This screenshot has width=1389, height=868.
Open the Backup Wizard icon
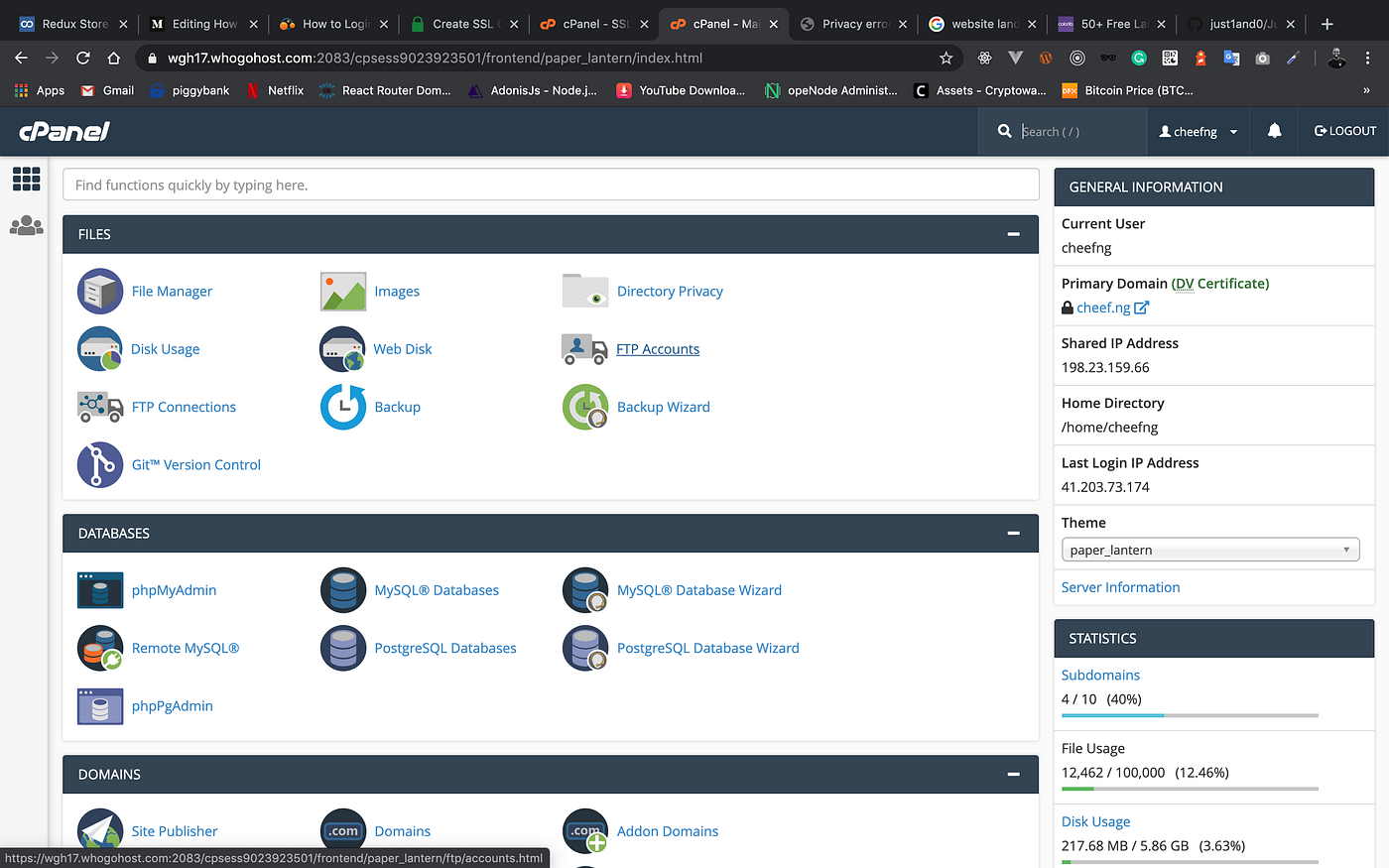coord(585,407)
